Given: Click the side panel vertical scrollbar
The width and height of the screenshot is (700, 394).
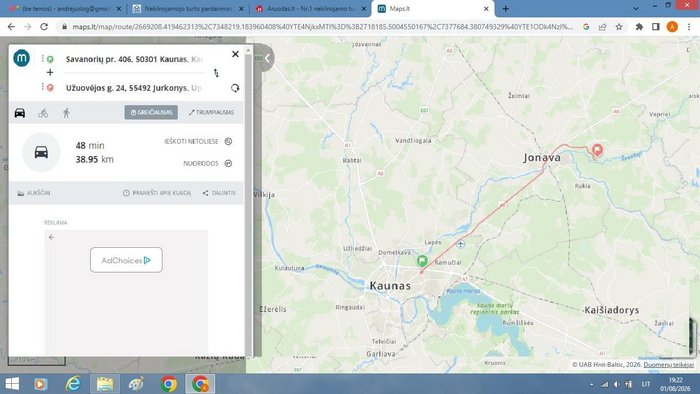Looking at the screenshot, I should tap(249, 201).
